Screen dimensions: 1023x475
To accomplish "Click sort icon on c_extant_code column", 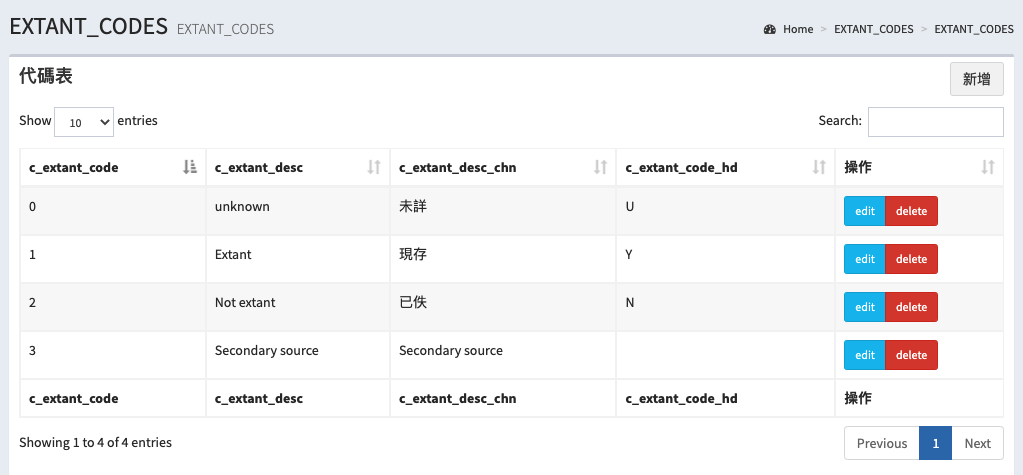I will pos(190,167).
